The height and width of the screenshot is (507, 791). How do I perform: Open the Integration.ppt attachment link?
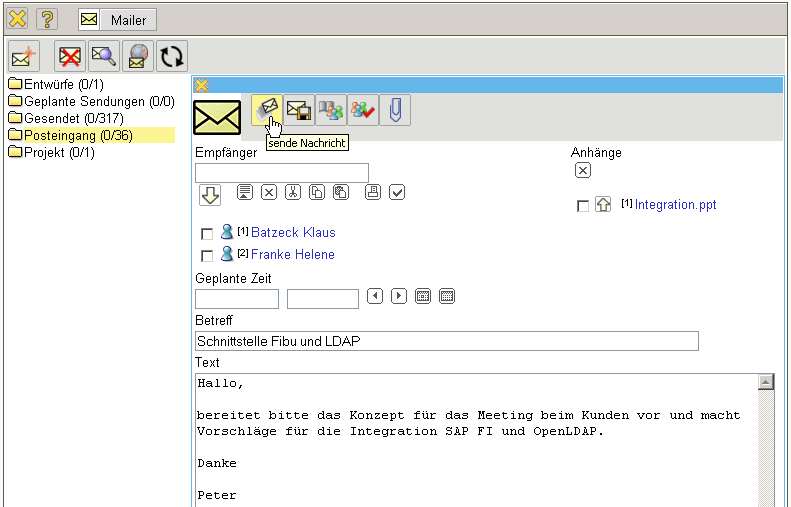[675, 205]
